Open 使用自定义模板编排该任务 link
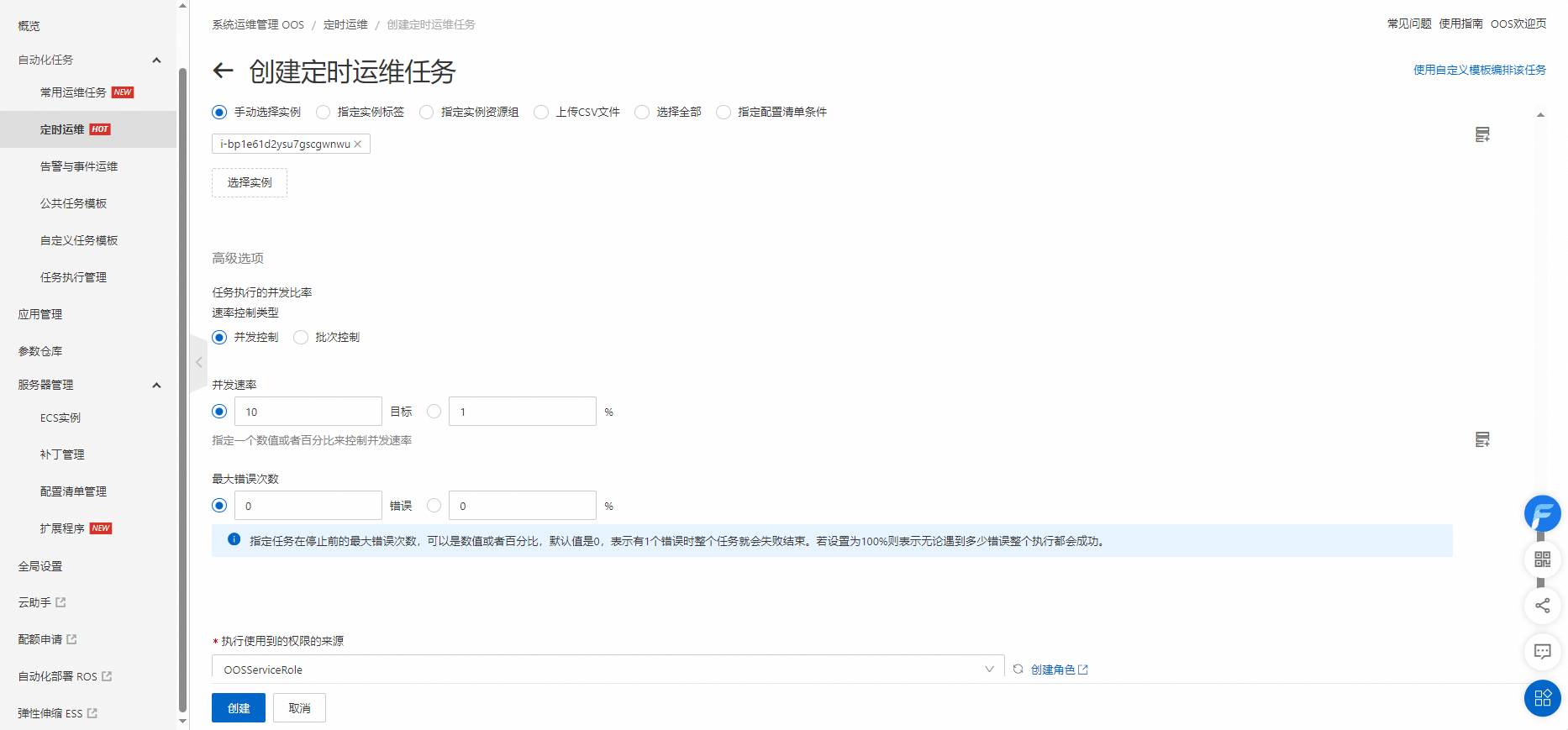The height and width of the screenshot is (730, 1568). (1480, 70)
